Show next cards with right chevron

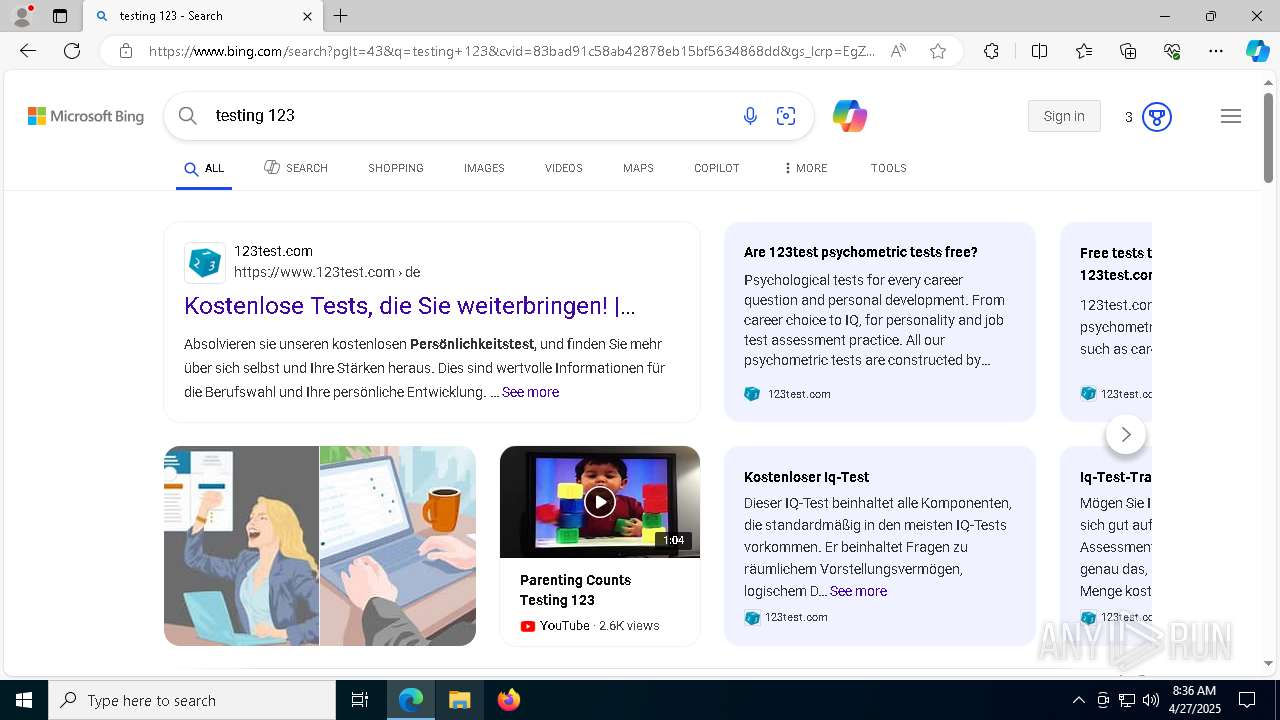(x=1126, y=434)
